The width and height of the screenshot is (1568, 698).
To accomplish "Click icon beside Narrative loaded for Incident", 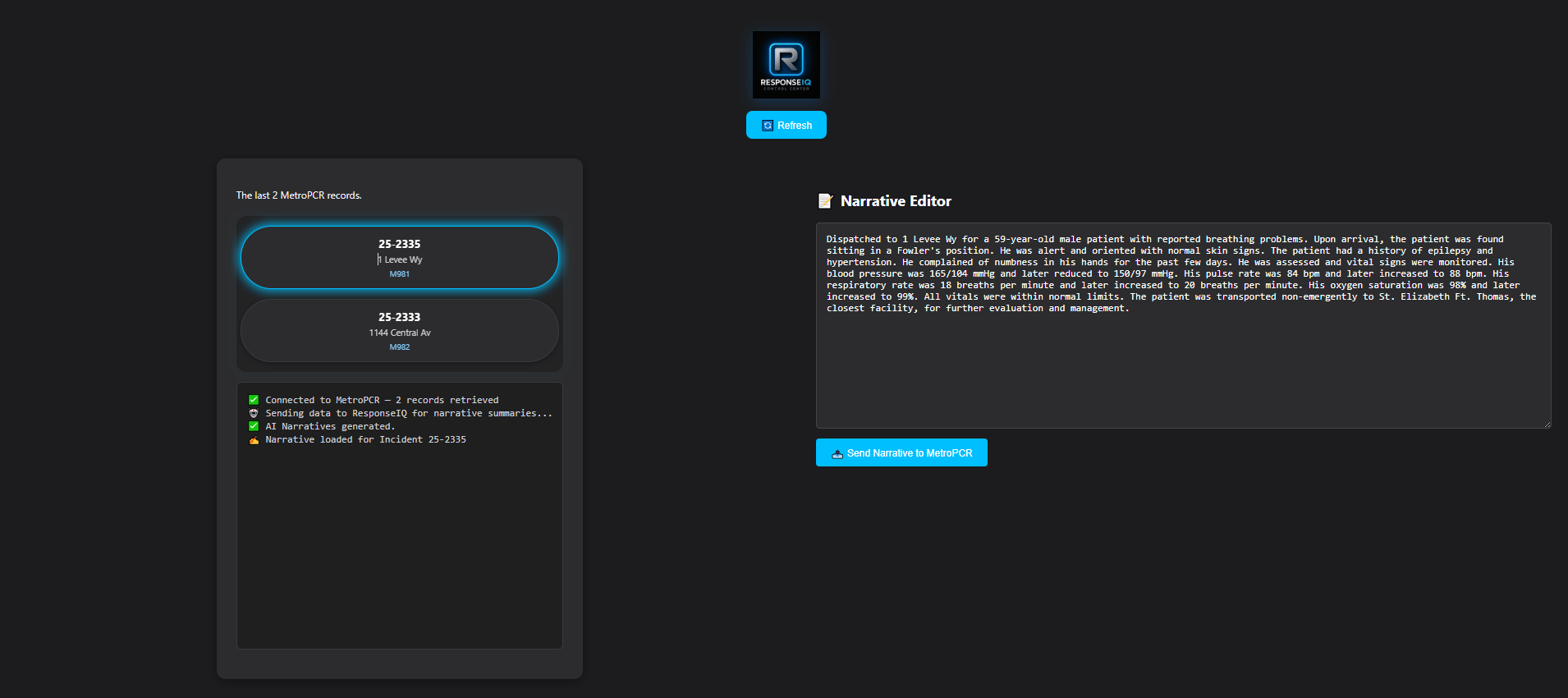I will pos(254,440).
